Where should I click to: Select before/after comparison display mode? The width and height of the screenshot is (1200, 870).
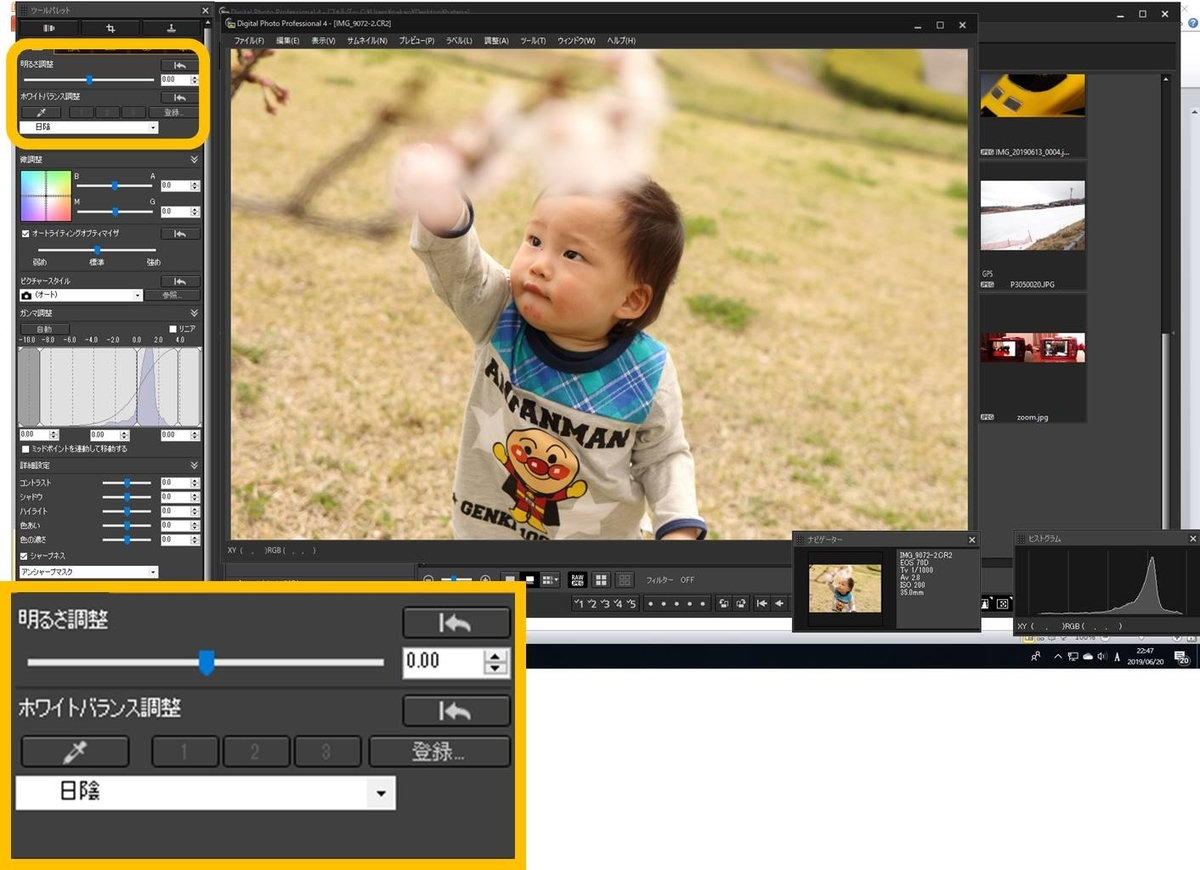tap(529, 580)
